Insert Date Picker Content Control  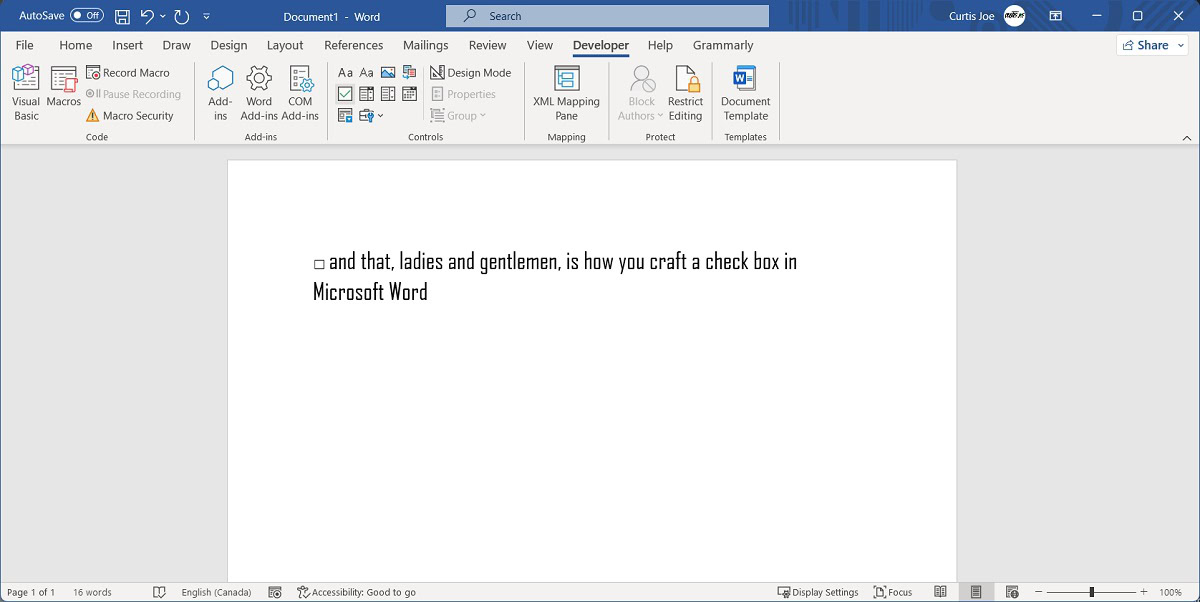pyautogui.click(x=409, y=94)
